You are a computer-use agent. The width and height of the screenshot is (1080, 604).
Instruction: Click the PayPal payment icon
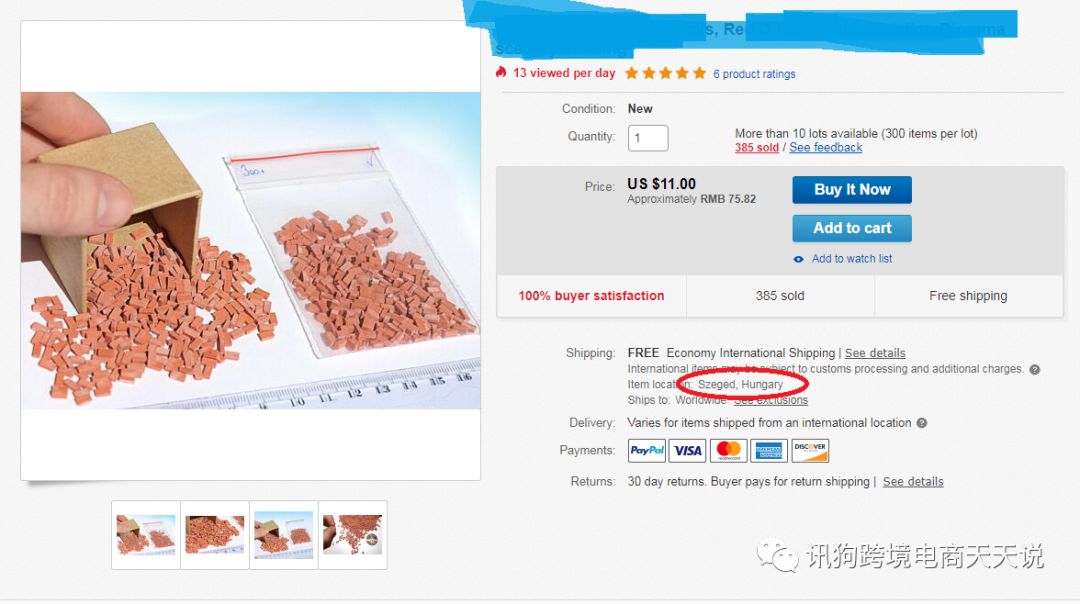647,450
